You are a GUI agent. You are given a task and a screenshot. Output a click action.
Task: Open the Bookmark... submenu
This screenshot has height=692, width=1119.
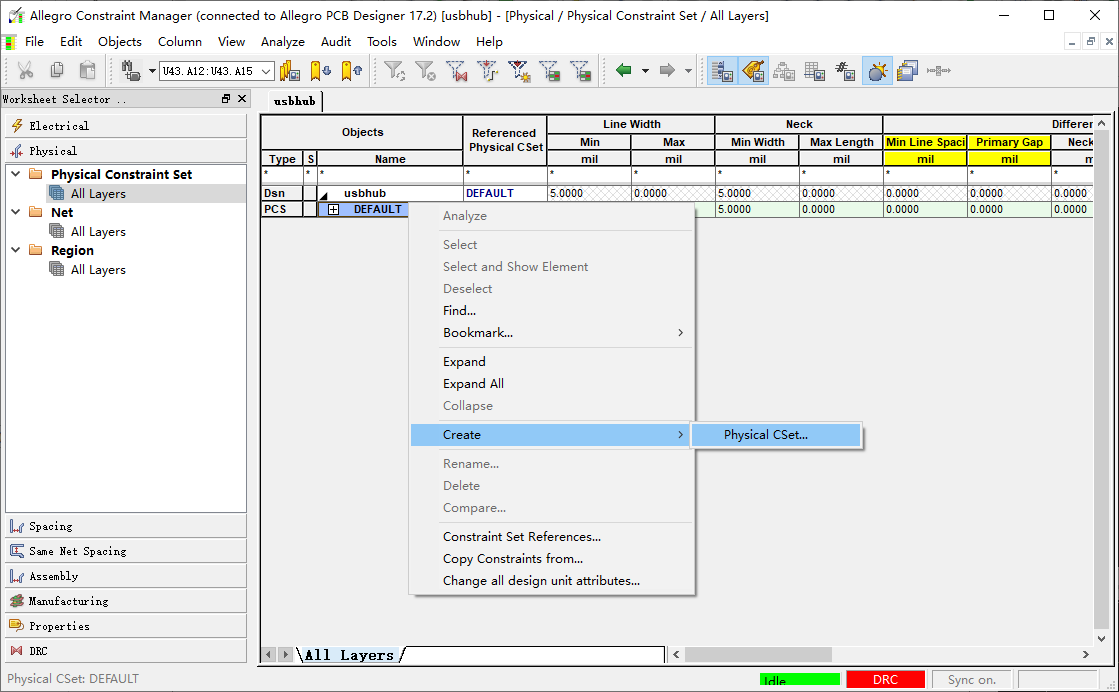(552, 332)
